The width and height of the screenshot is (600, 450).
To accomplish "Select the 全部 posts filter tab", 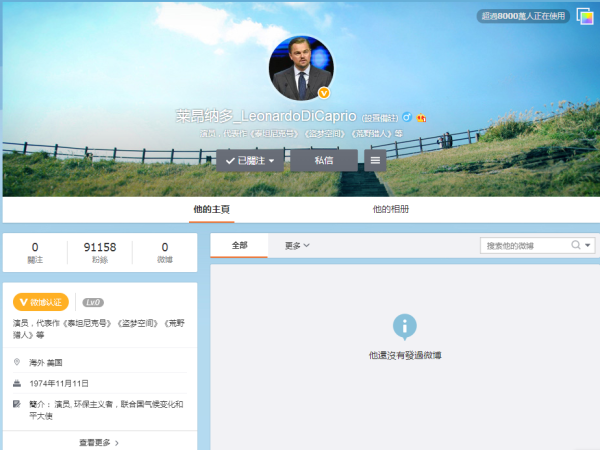I will pyautogui.click(x=239, y=245).
